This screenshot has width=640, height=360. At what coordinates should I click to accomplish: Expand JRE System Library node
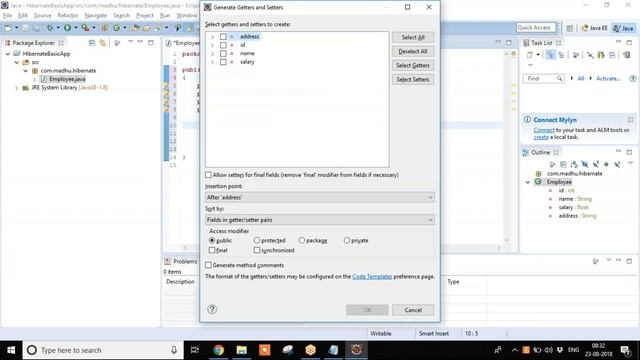pos(17,88)
